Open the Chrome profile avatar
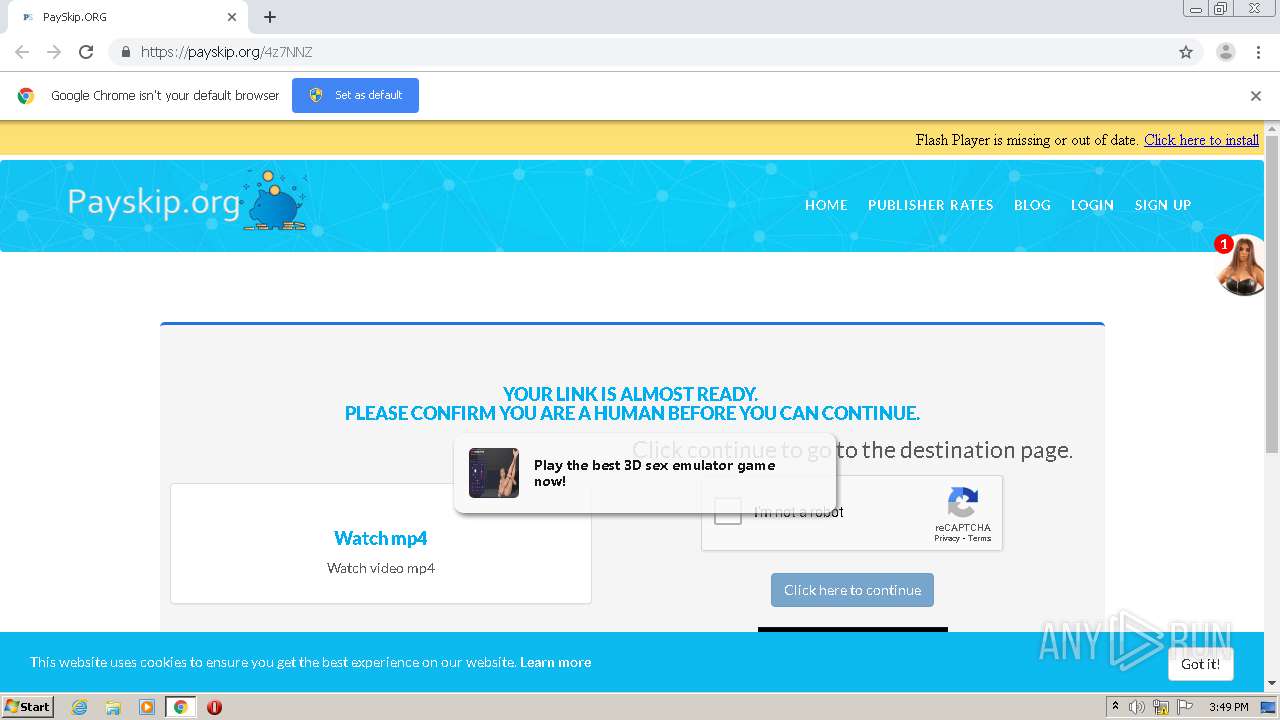 [x=1225, y=52]
